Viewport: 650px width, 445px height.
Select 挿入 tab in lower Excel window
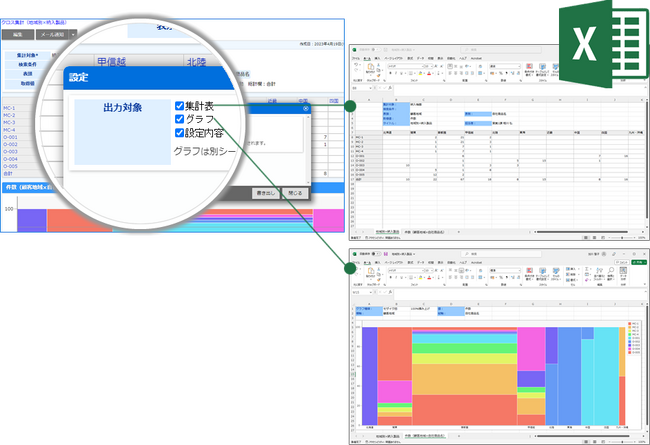click(x=378, y=263)
